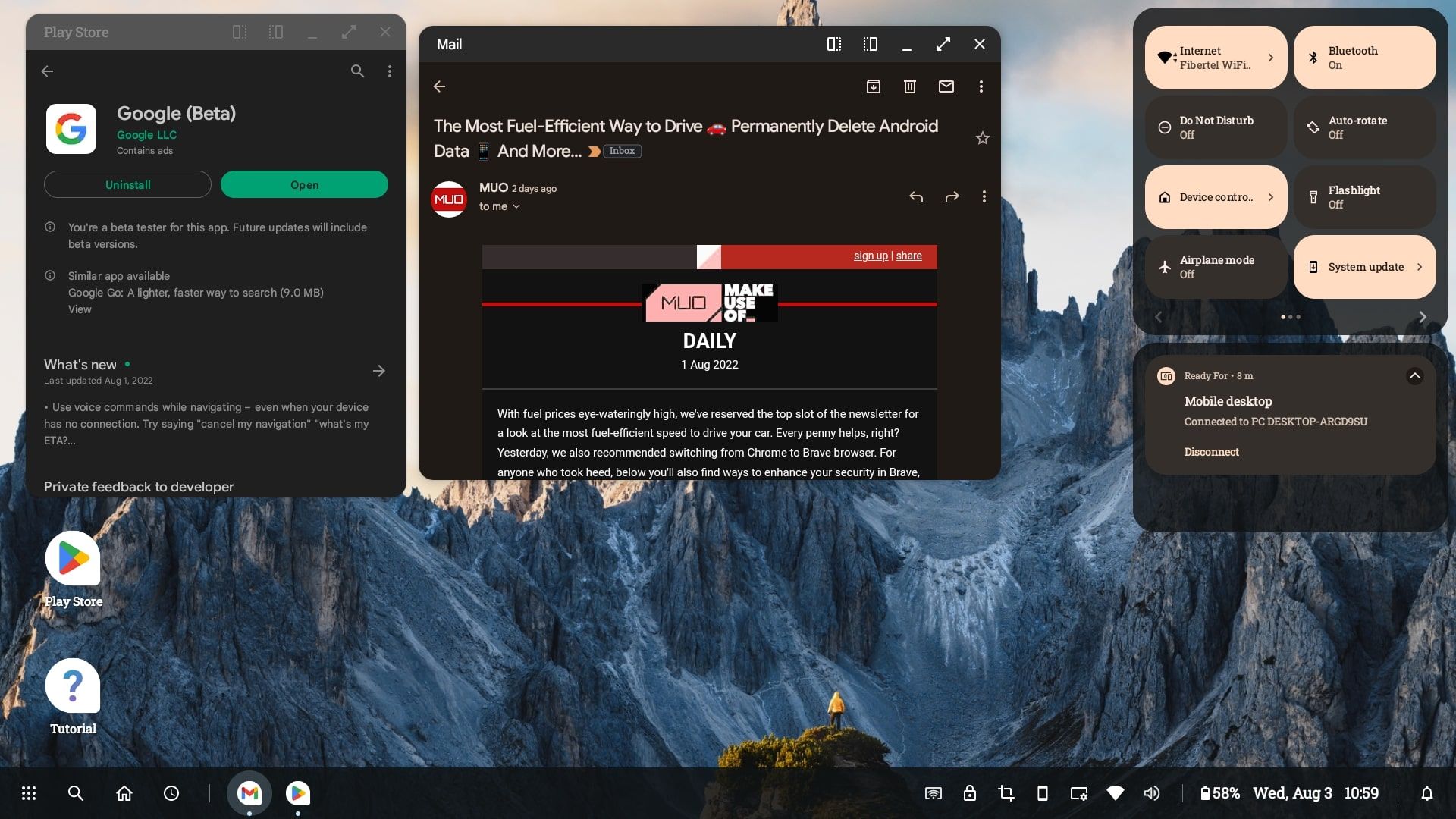Screen dimensions: 1456x819
Task: Click the archive icon in Mail toolbar
Action: [x=873, y=87]
